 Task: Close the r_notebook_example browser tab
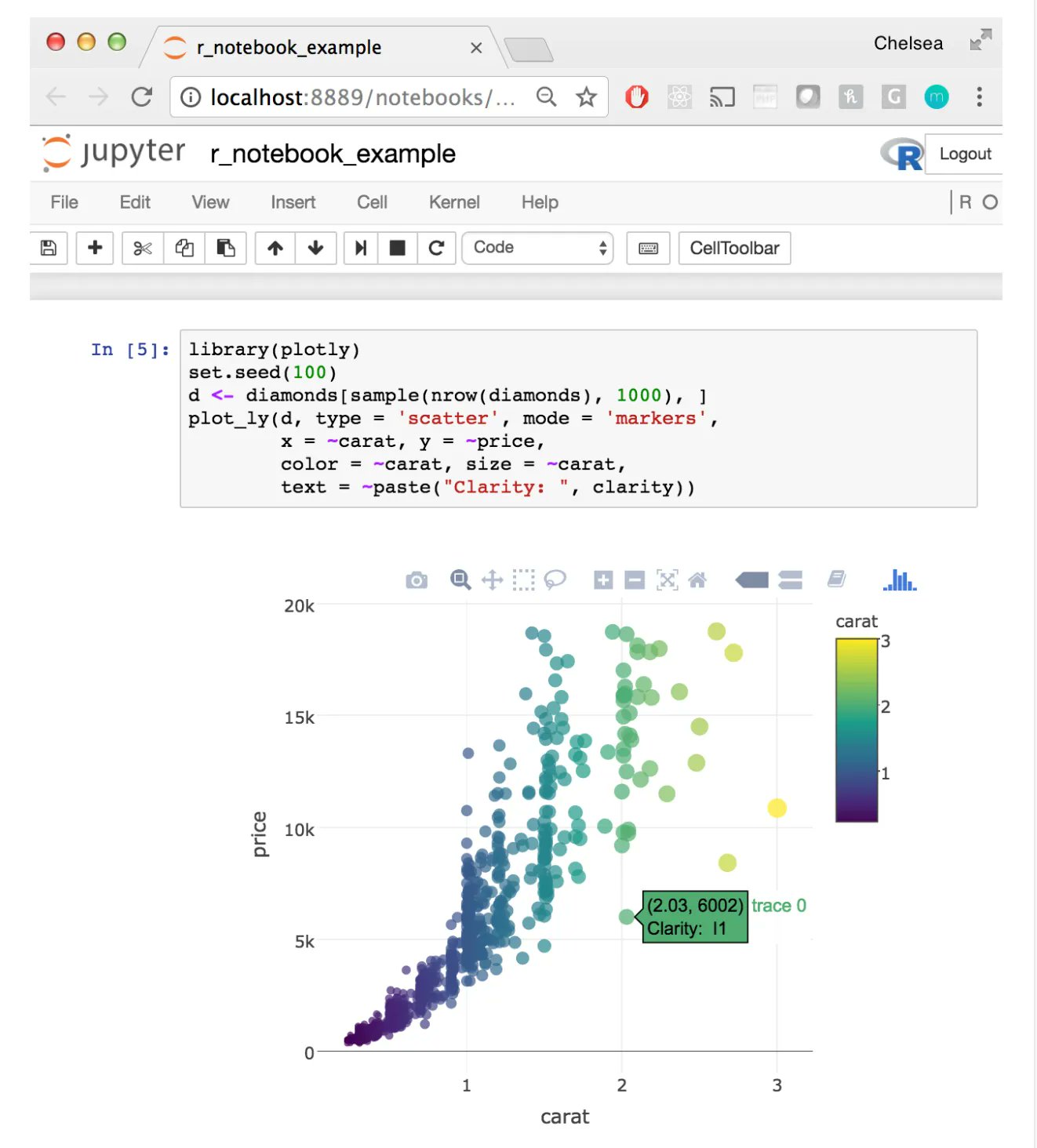(x=476, y=48)
